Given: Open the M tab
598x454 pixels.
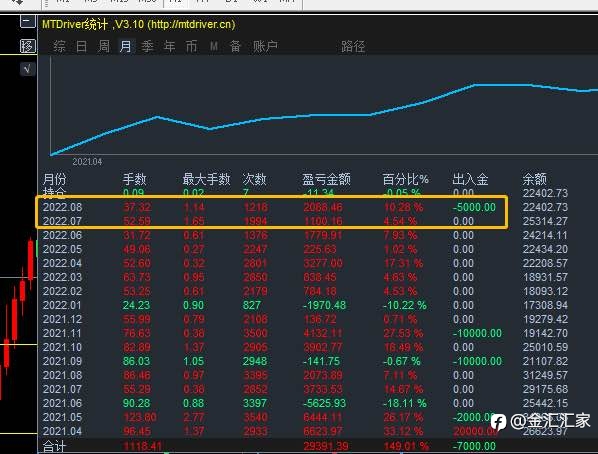Looking at the screenshot, I should (x=214, y=47).
